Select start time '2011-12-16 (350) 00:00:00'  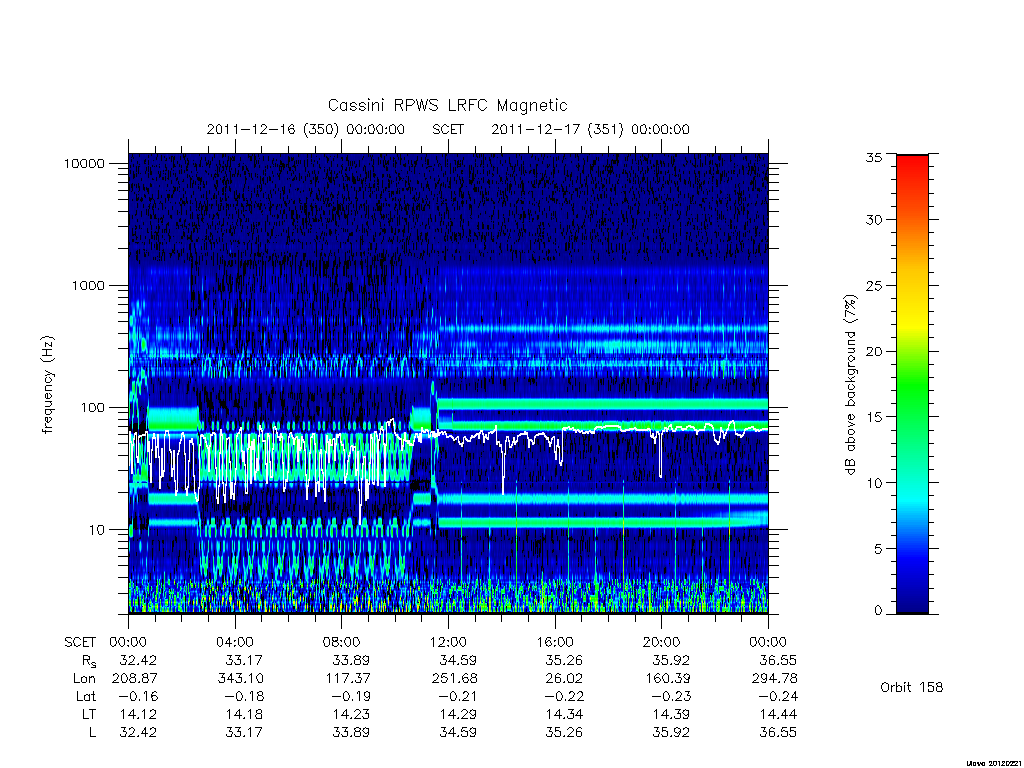click(306, 129)
